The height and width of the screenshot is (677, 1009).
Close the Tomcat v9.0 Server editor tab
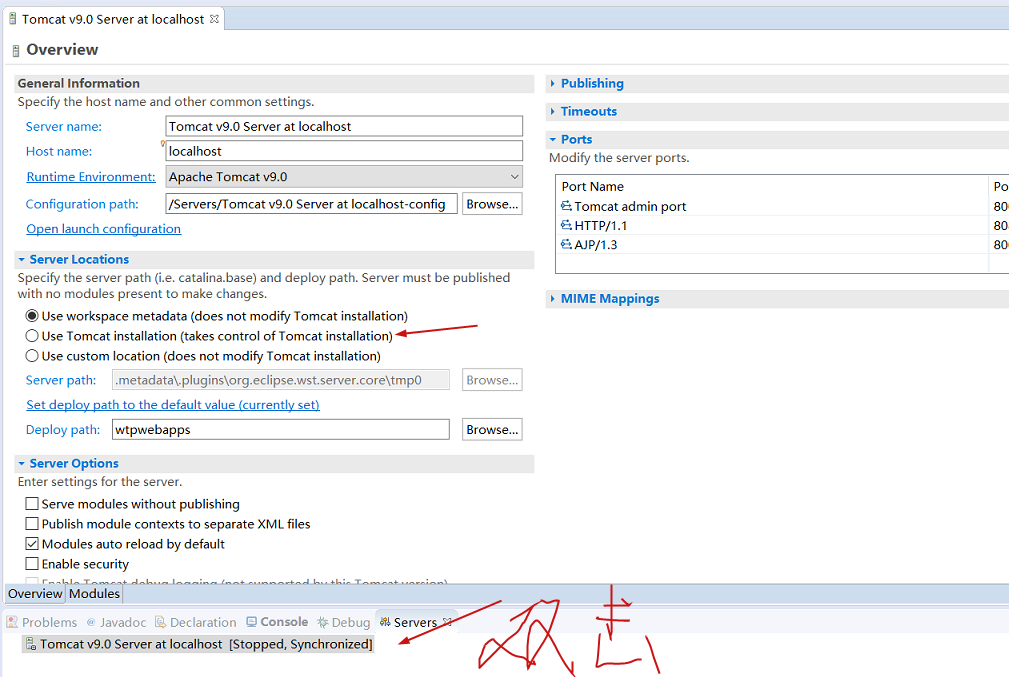point(214,19)
